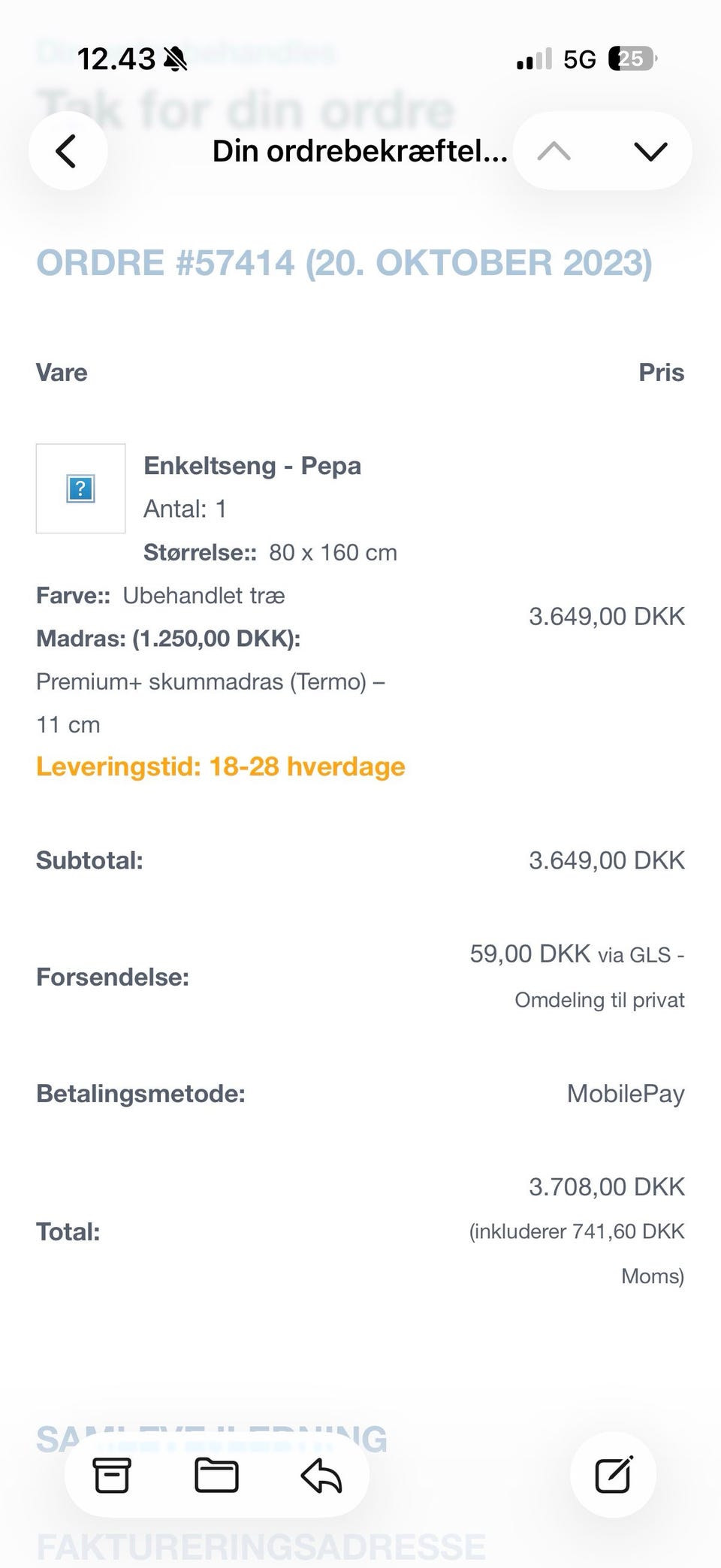Tap the 'Leveringstid: 18-28 hverdage' text
Image resolution: width=721 pixels, height=1568 pixels.
click(x=221, y=766)
